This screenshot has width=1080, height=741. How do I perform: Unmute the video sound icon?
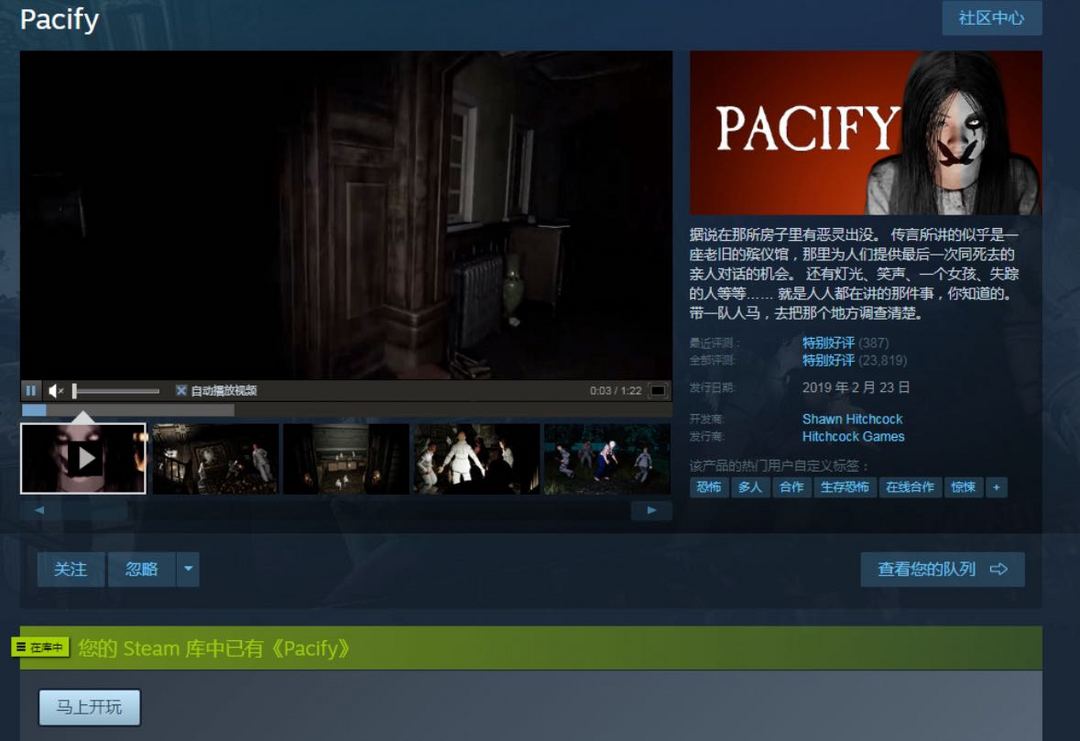pyautogui.click(x=56, y=391)
